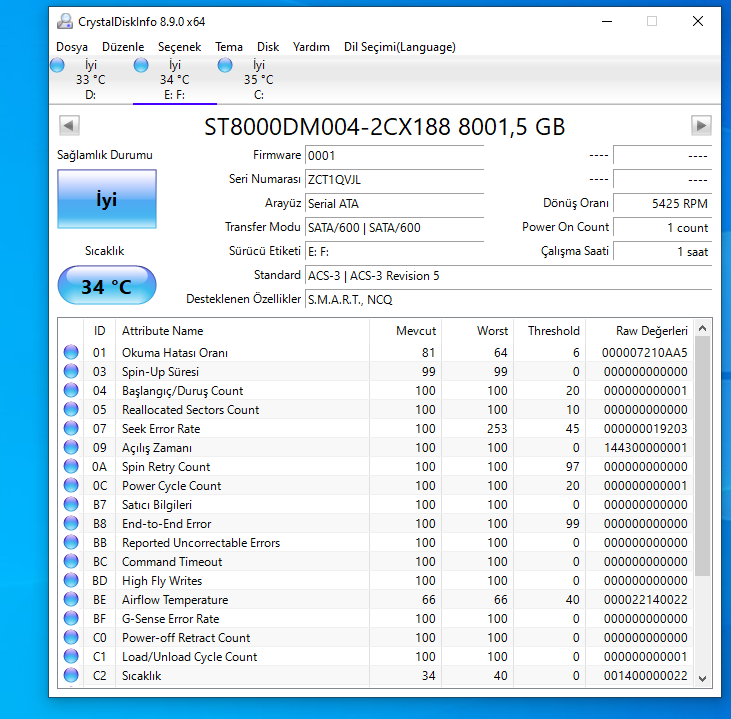The height and width of the screenshot is (719, 731).
Task: Click status orb for Başlangıç/Duruş Count
Action: pyautogui.click(x=71, y=390)
